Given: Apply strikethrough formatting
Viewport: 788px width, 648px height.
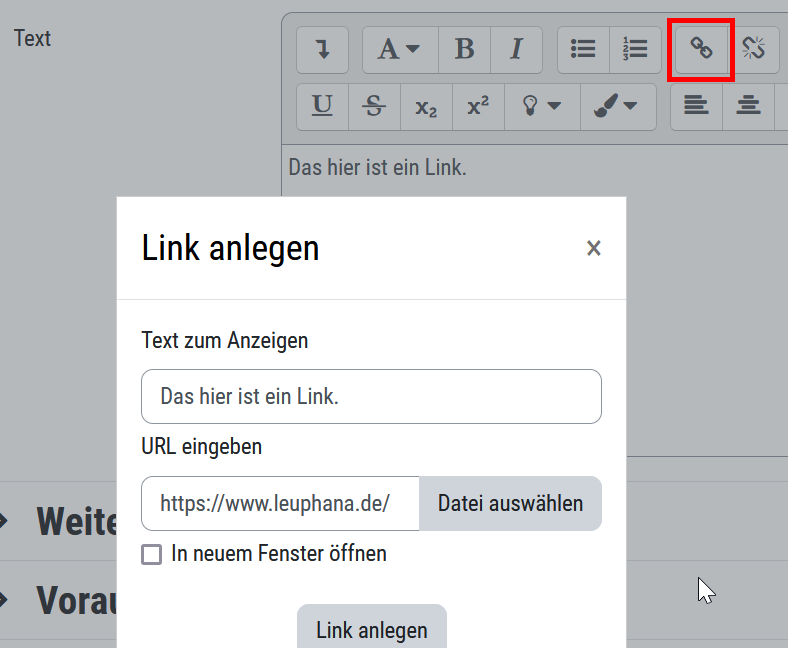Looking at the screenshot, I should click(x=374, y=106).
